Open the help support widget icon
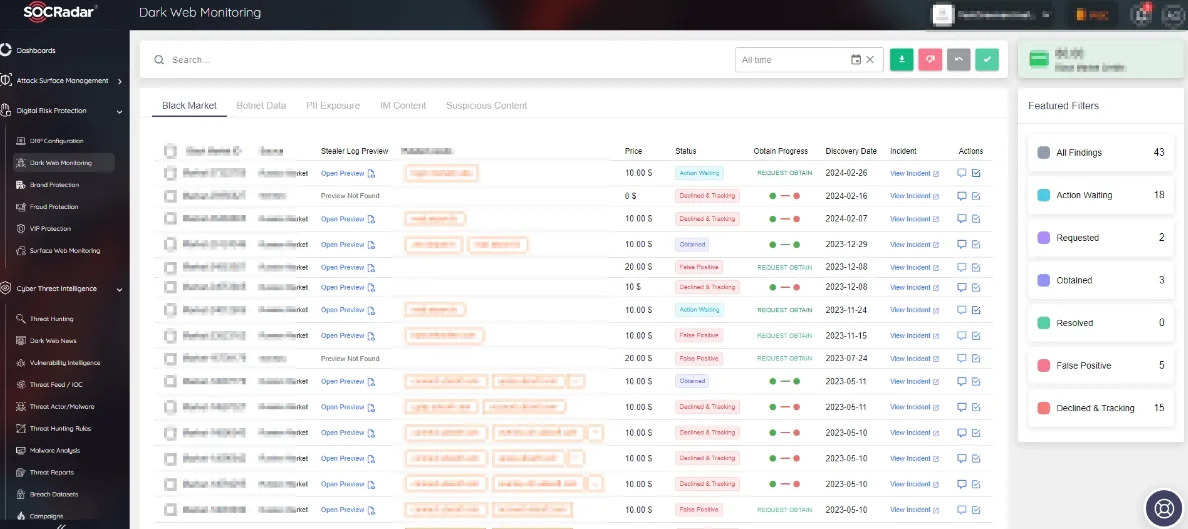1188x529 pixels. pos(1163,507)
